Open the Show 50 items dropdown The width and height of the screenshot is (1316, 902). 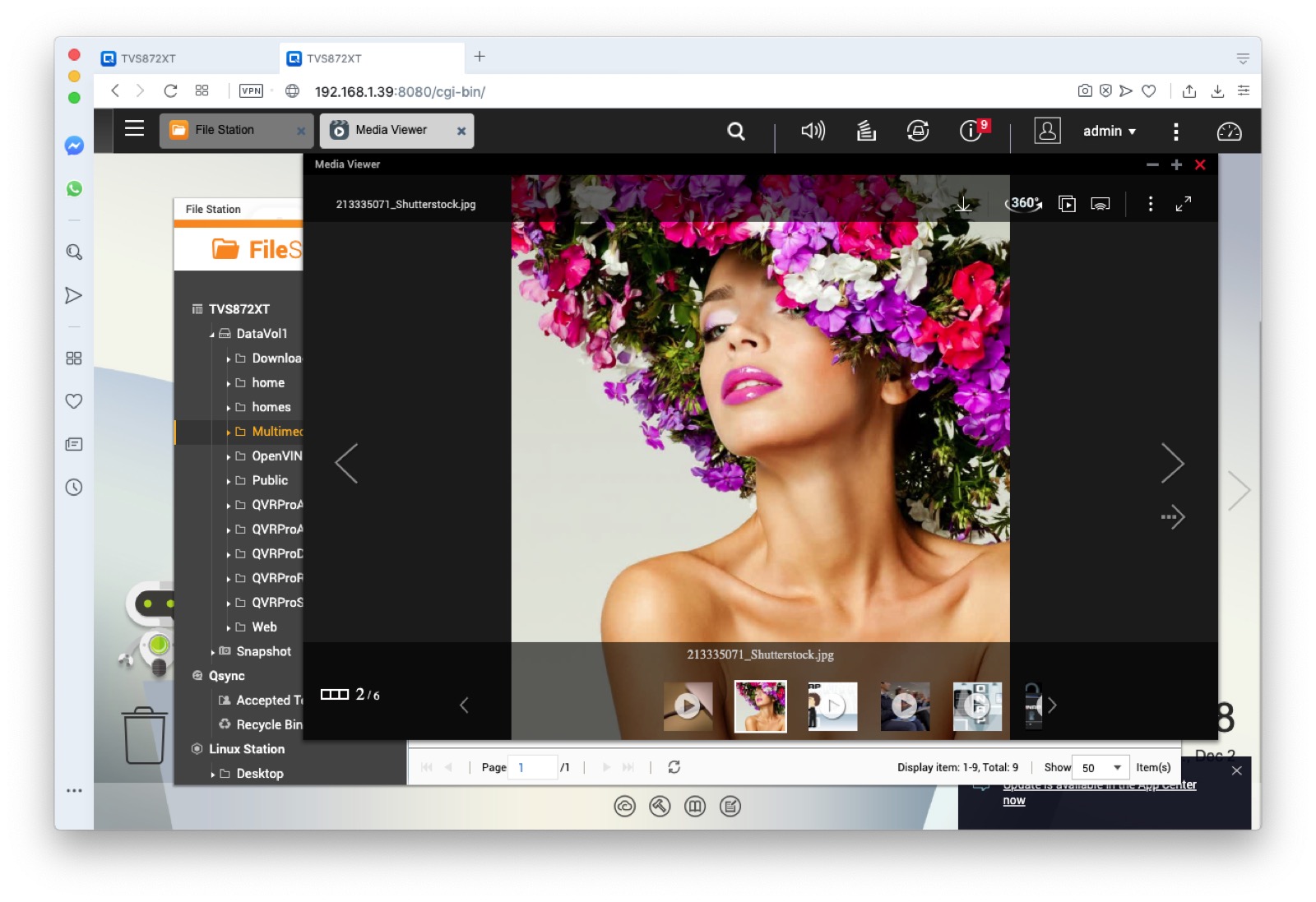tap(1101, 767)
